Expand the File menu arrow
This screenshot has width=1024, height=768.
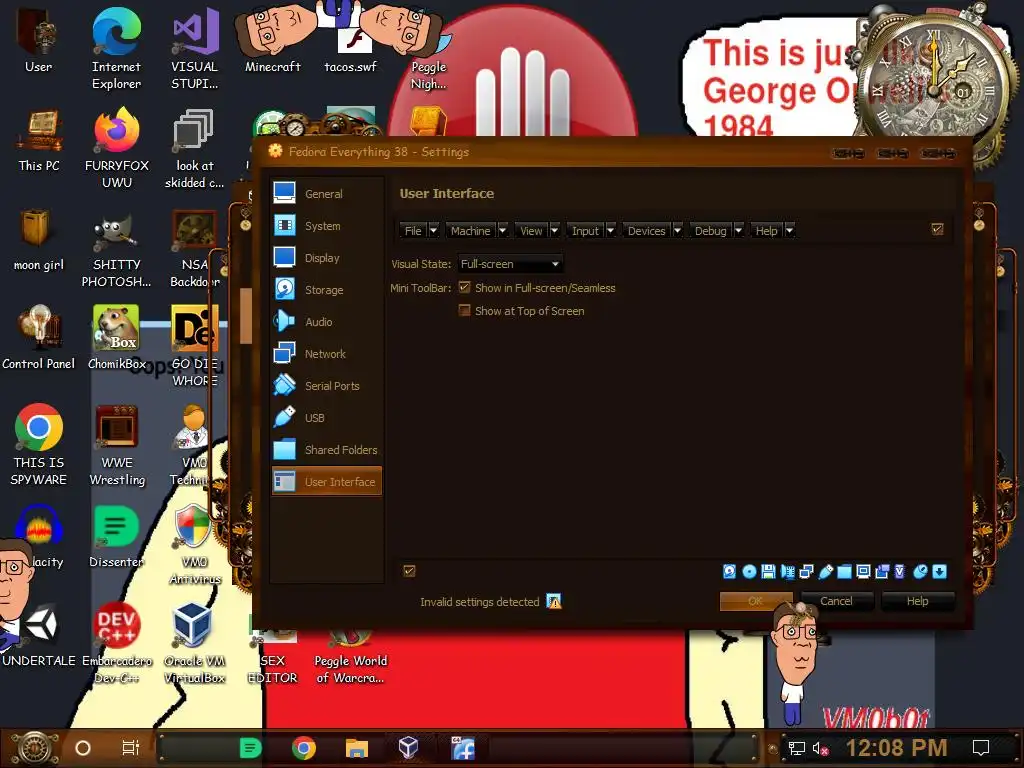(x=434, y=231)
